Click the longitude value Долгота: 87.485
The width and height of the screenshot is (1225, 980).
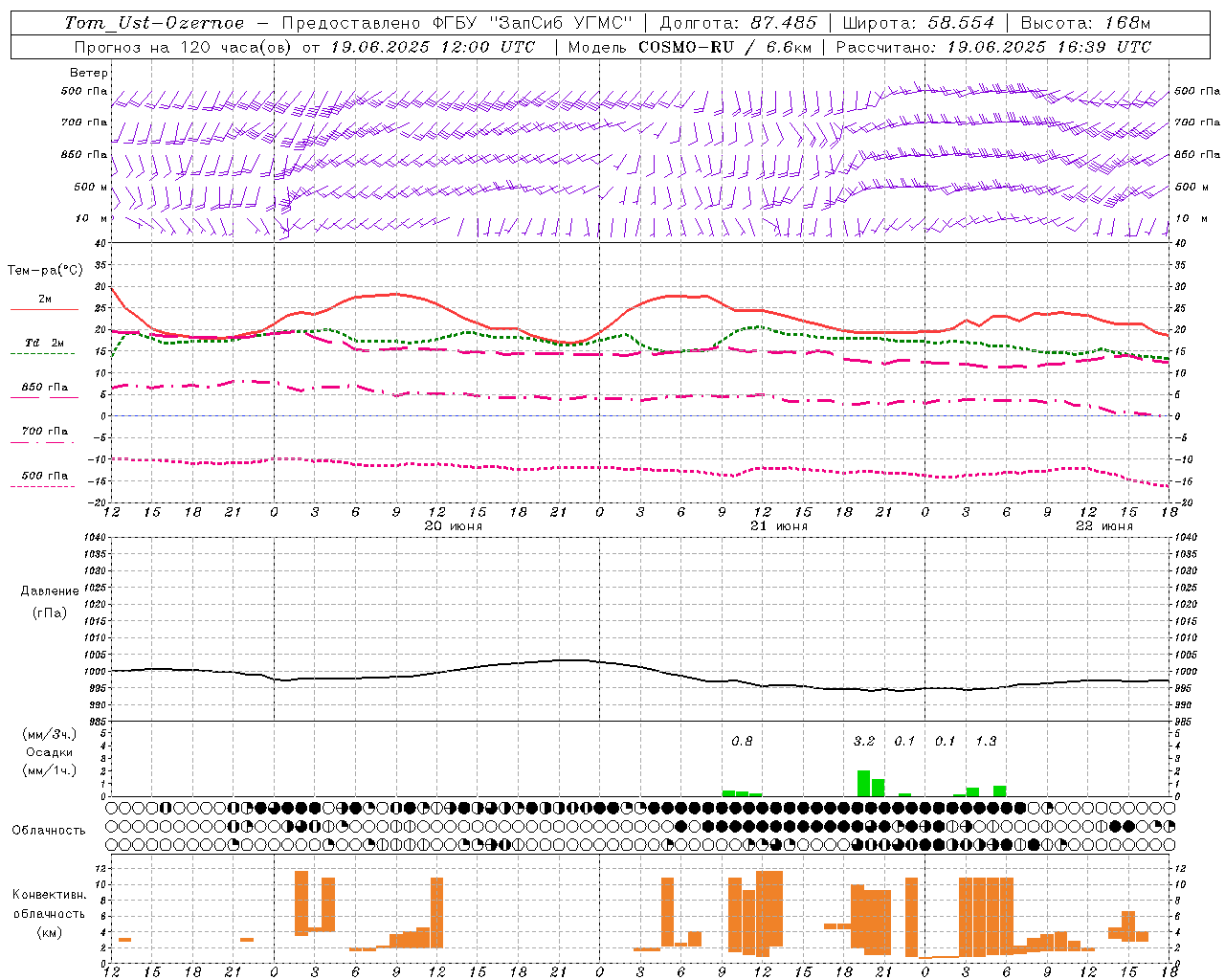click(x=738, y=23)
